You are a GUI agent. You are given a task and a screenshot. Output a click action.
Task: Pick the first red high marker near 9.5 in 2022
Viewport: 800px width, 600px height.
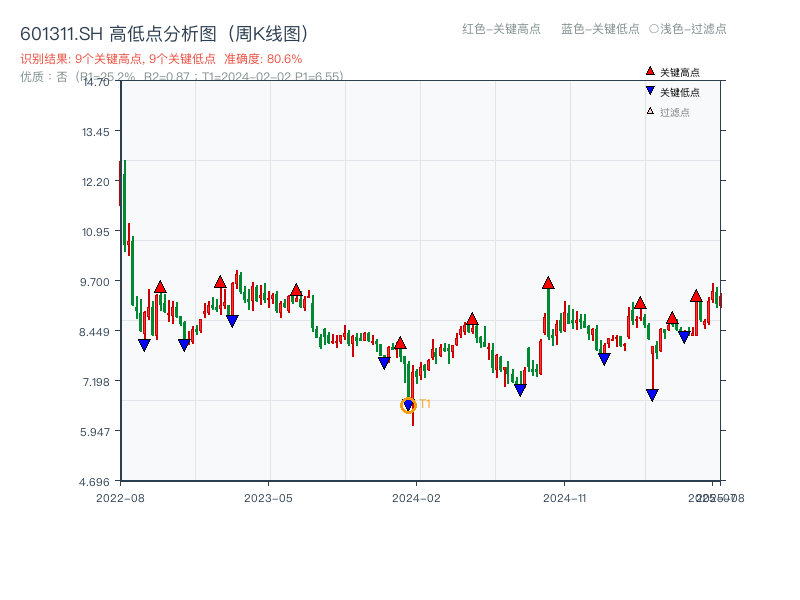point(160,287)
